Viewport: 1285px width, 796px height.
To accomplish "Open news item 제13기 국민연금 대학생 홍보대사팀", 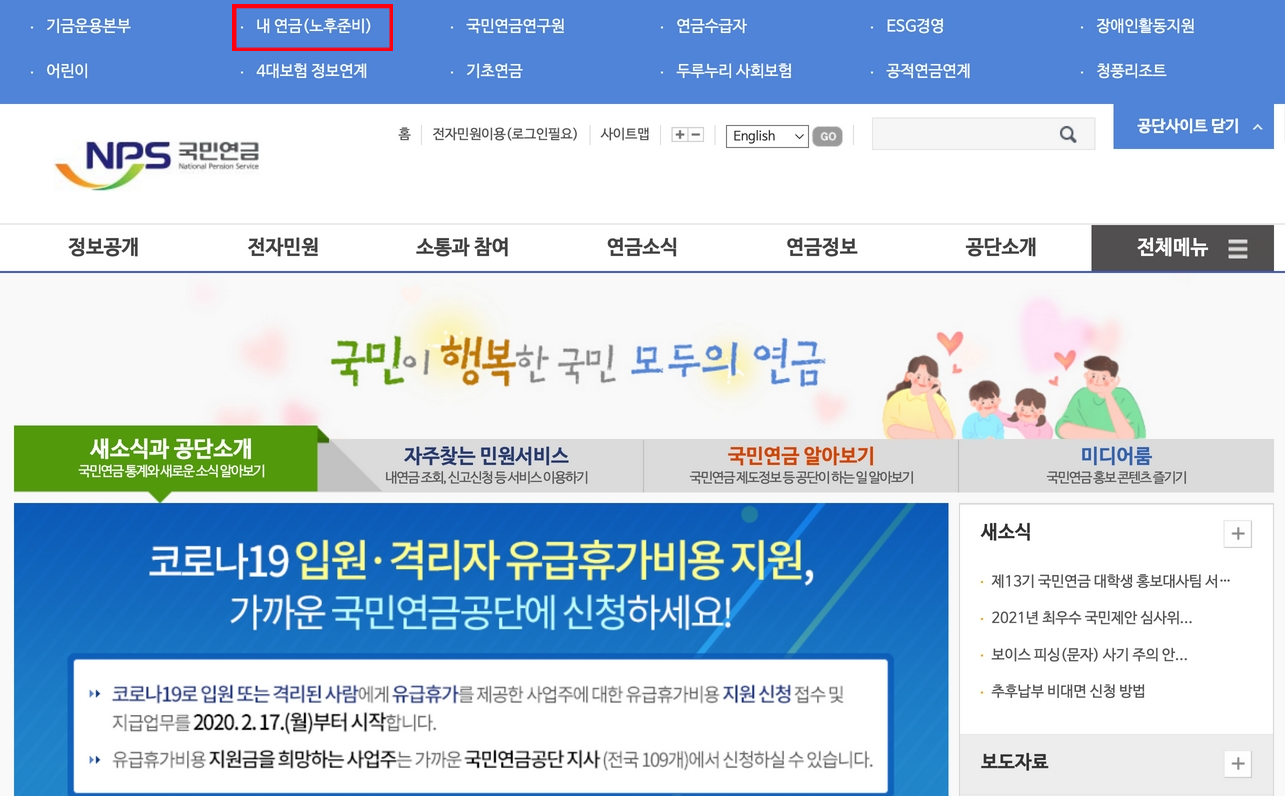I will pyautogui.click(x=1110, y=581).
